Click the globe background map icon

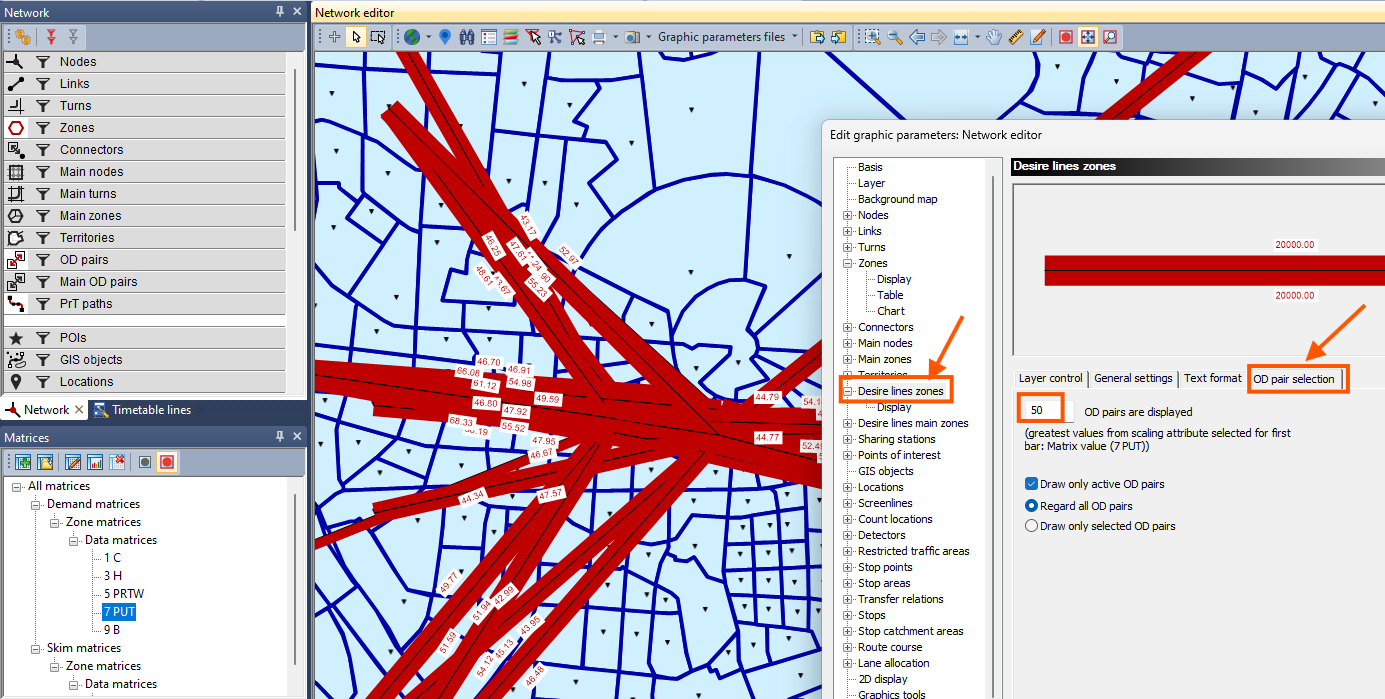pos(411,37)
